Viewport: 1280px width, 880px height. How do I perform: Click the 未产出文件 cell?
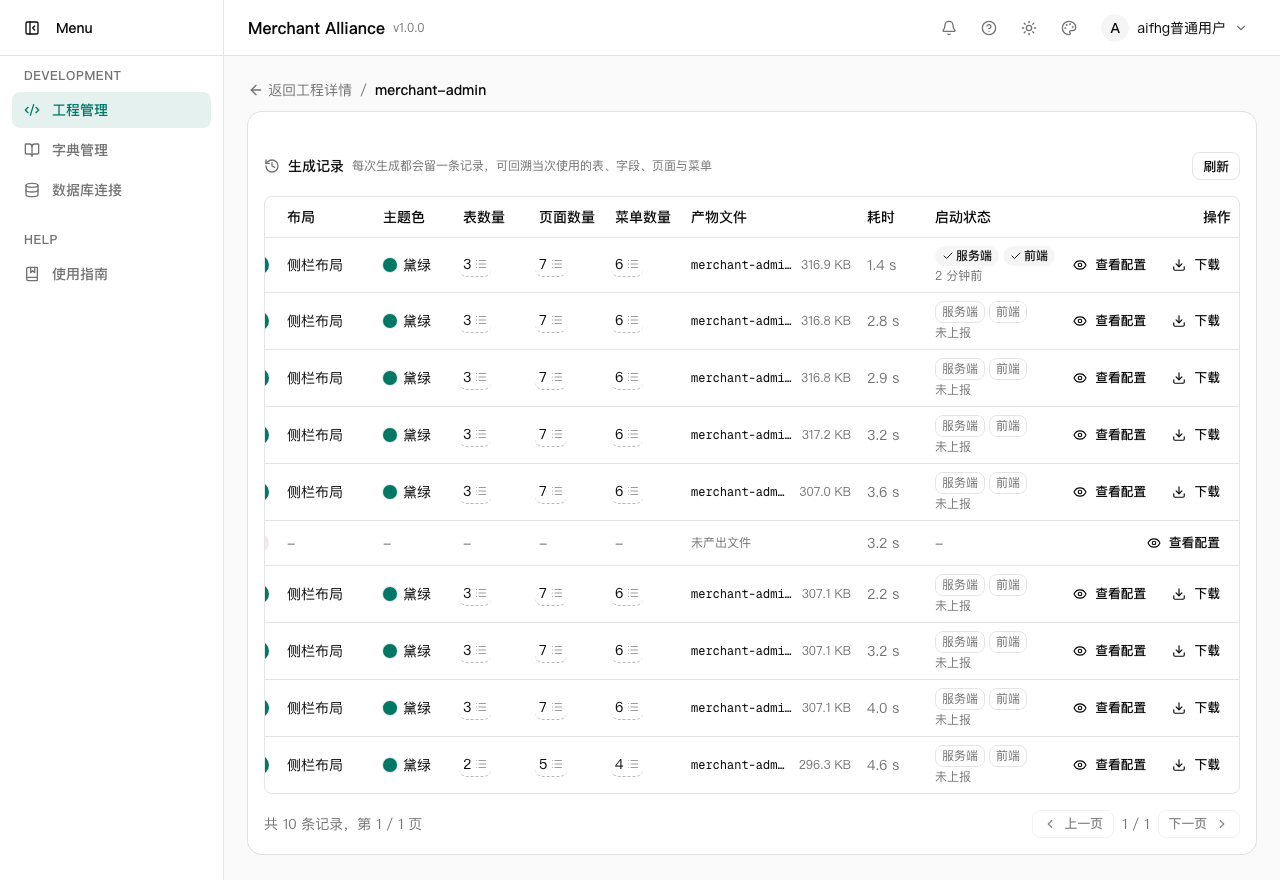tap(721, 543)
